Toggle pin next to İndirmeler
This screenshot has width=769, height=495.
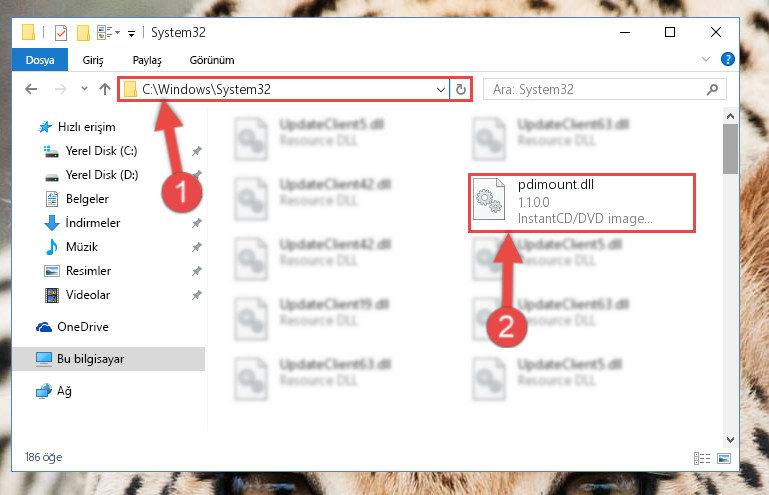pos(197,223)
